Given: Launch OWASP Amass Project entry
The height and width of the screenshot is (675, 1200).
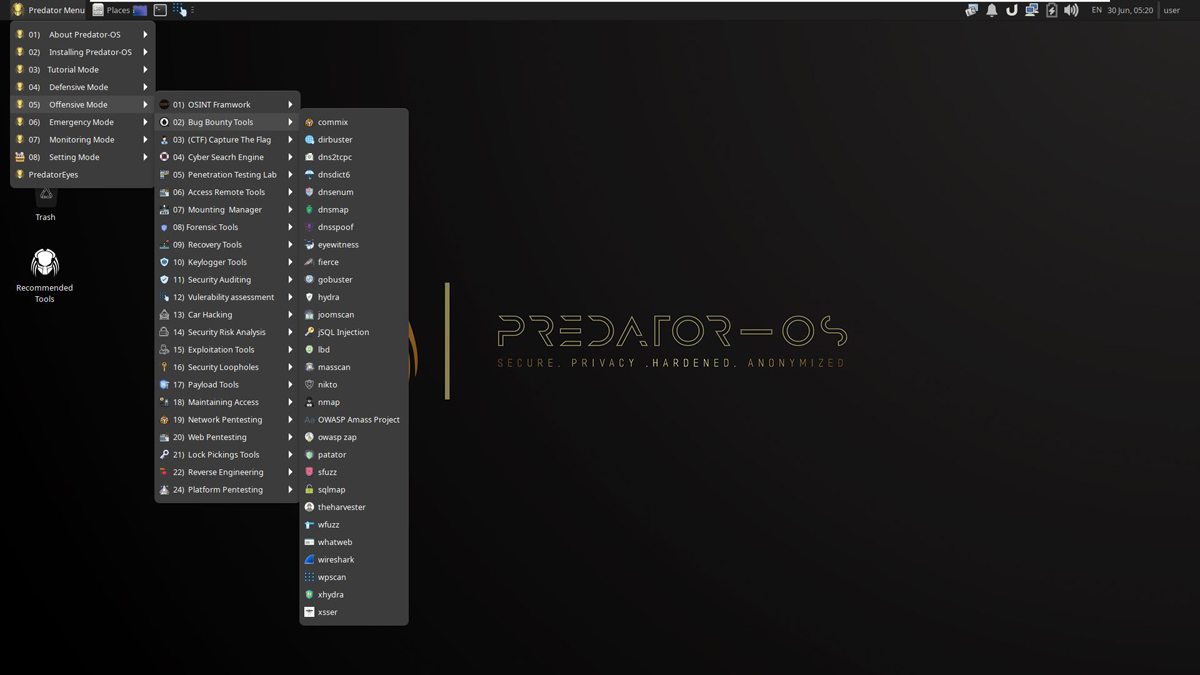Looking at the screenshot, I should pos(354,420).
